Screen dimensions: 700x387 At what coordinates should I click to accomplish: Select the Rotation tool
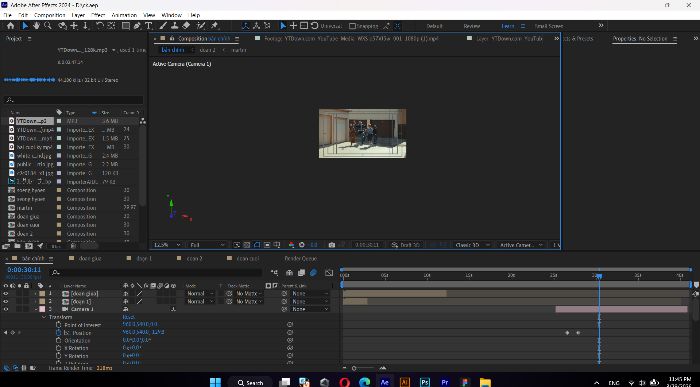click(x=100, y=26)
